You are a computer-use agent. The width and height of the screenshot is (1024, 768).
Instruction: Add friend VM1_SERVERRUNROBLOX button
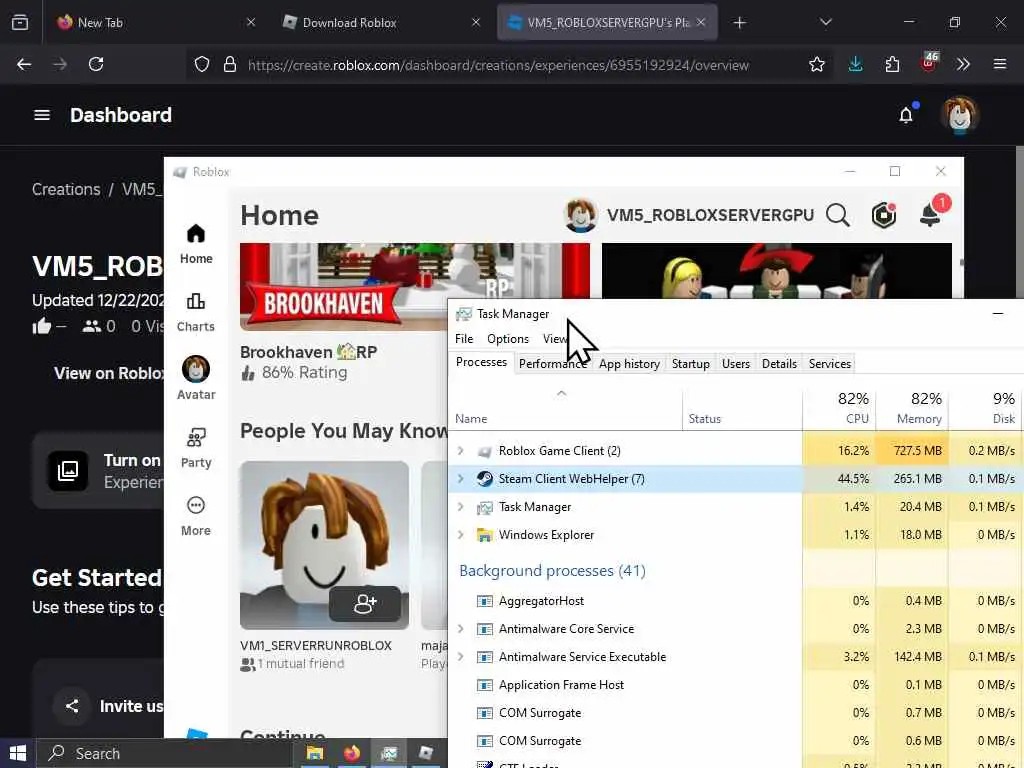tap(365, 604)
